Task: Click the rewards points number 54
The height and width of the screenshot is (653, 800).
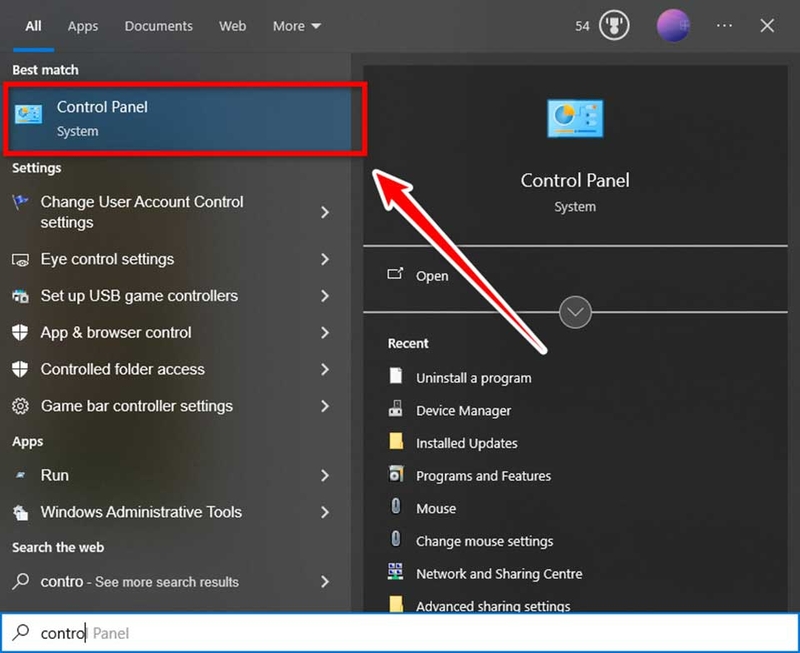Action: pyautogui.click(x=582, y=26)
